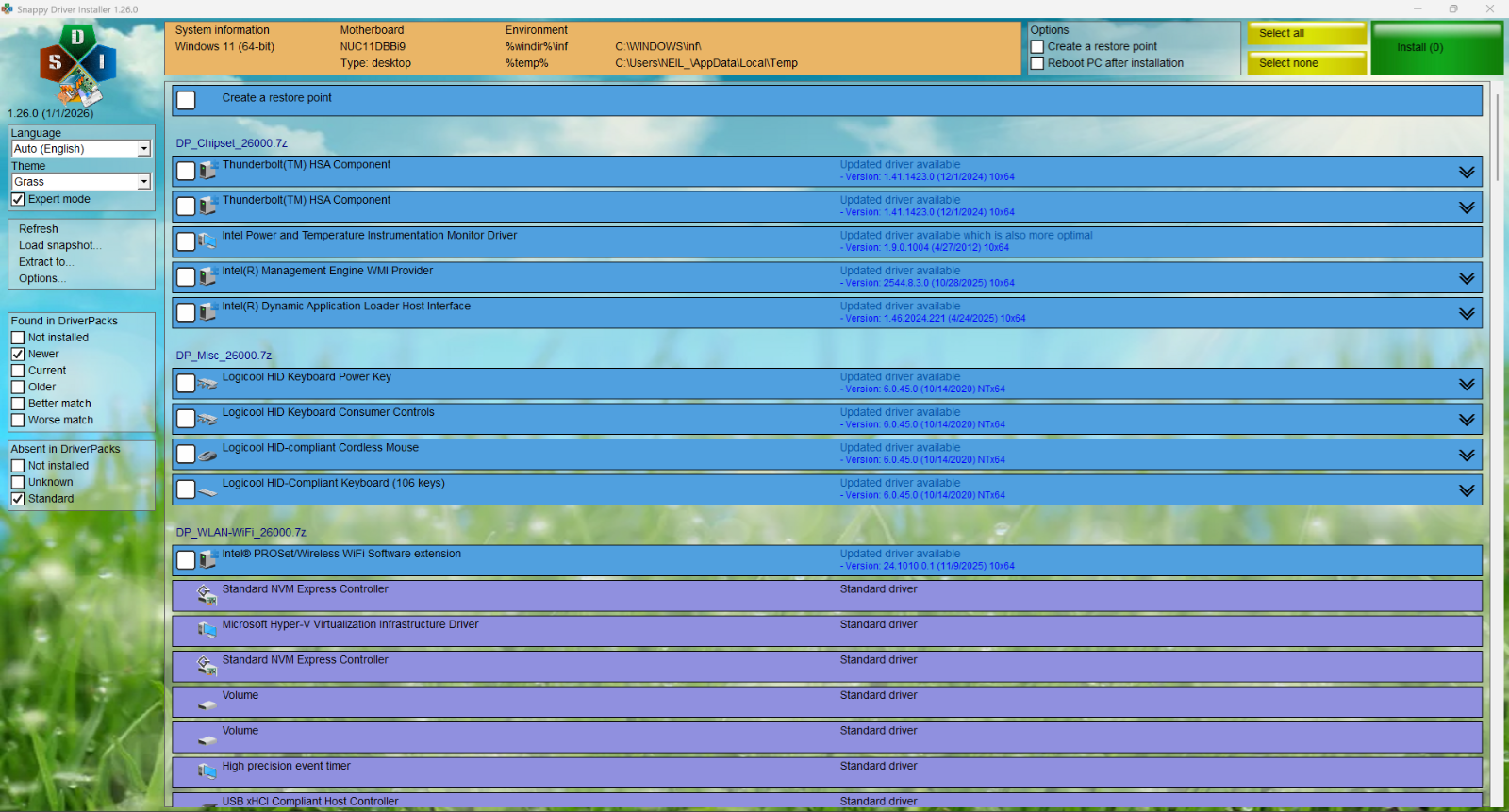Click icon of Microsoft Hyper-V Virtualization Infrastructure Driver

pos(207,630)
